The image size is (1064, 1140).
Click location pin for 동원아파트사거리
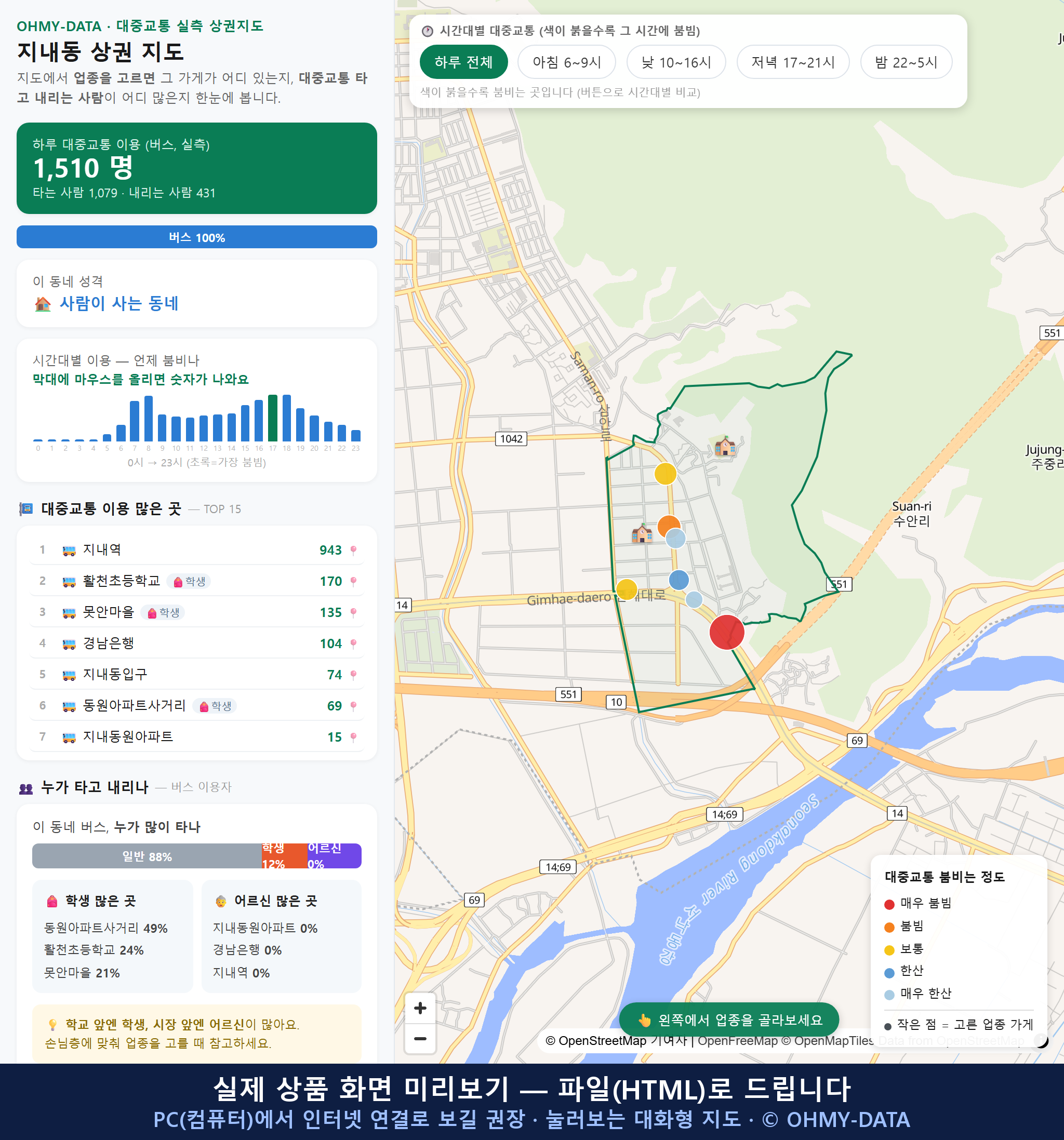click(x=353, y=706)
